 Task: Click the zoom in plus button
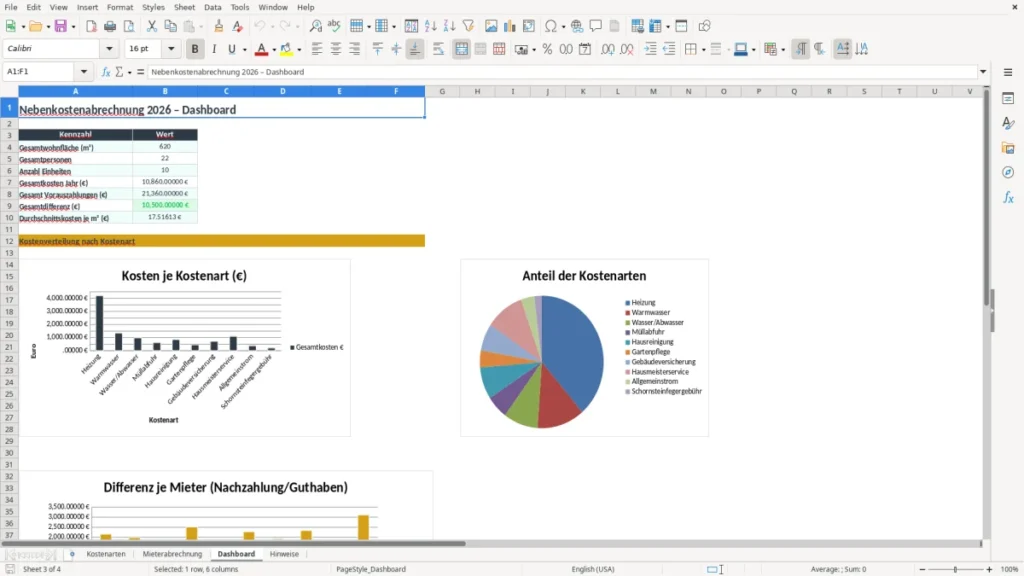(989, 569)
